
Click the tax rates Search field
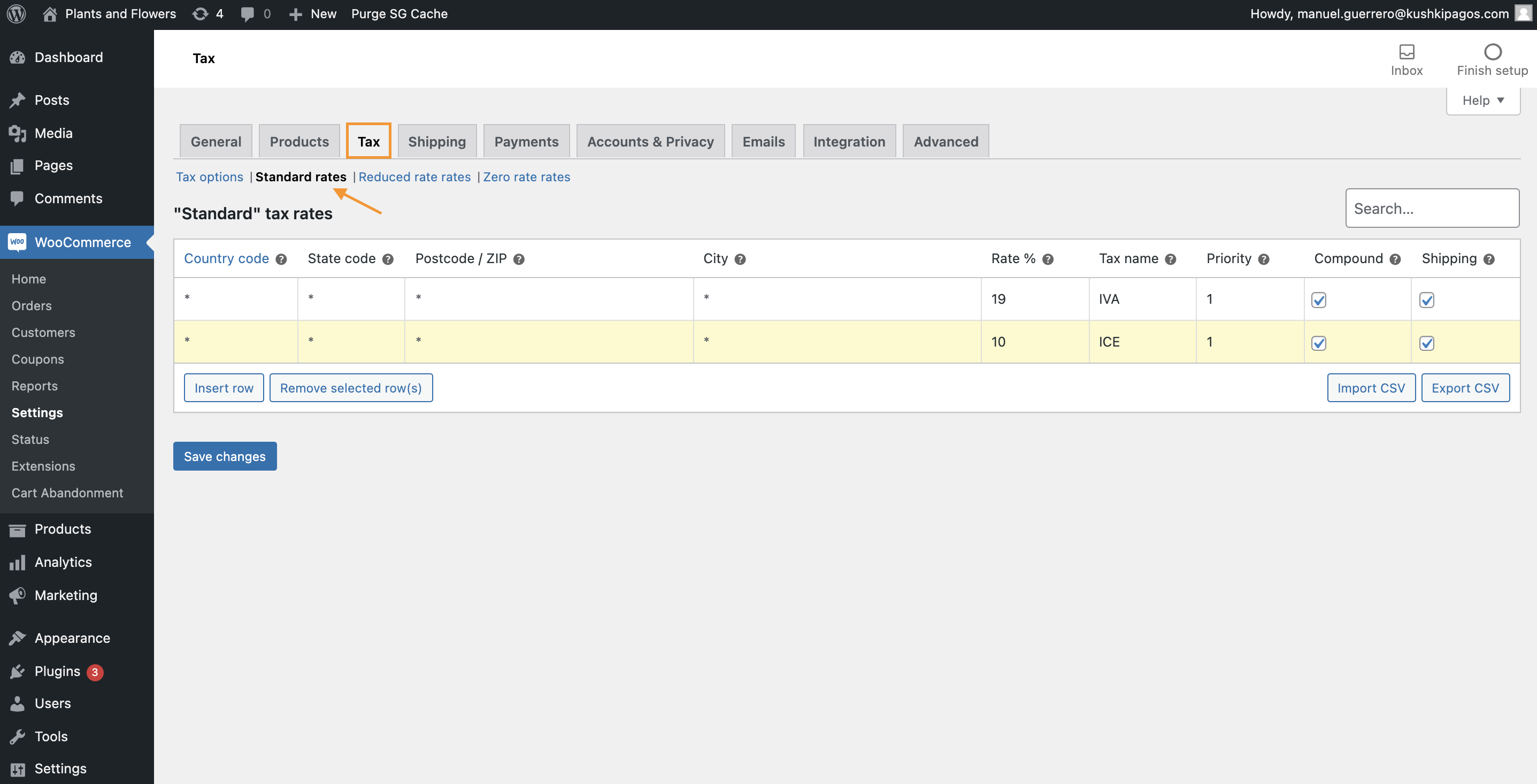click(x=1432, y=208)
